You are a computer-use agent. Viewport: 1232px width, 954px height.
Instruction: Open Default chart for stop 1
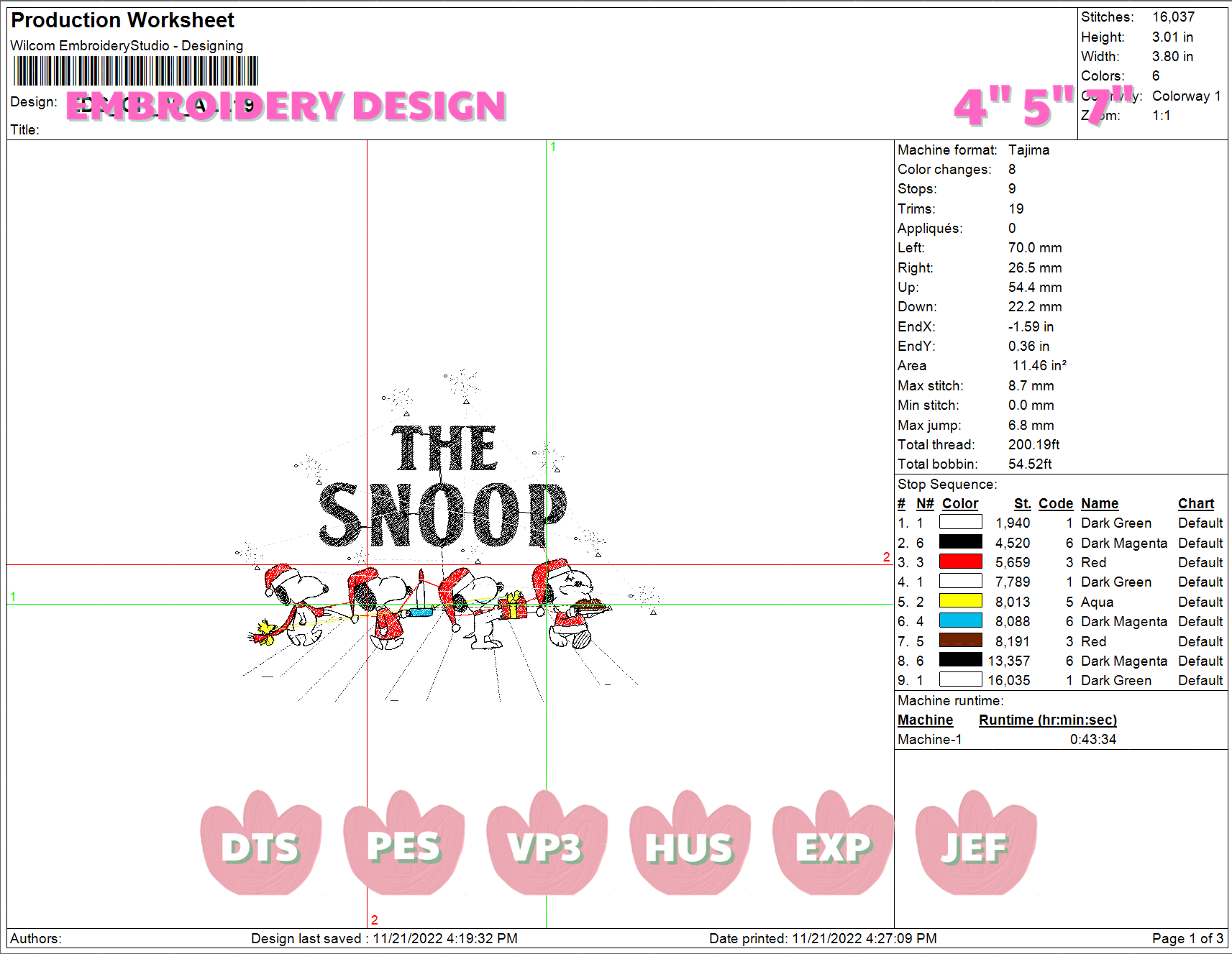(1200, 523)
